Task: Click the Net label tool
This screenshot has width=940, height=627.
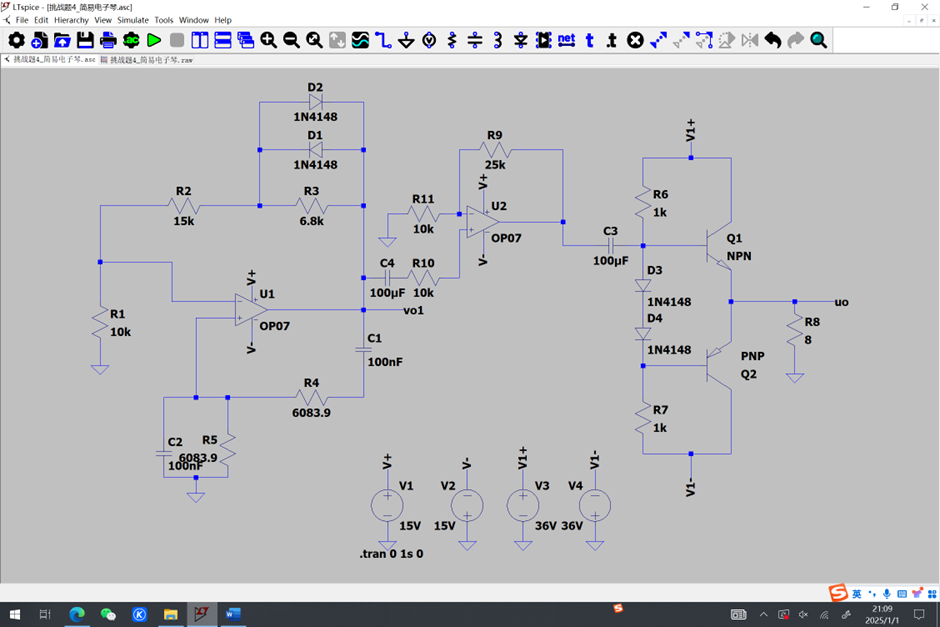Action: (566, 40)
